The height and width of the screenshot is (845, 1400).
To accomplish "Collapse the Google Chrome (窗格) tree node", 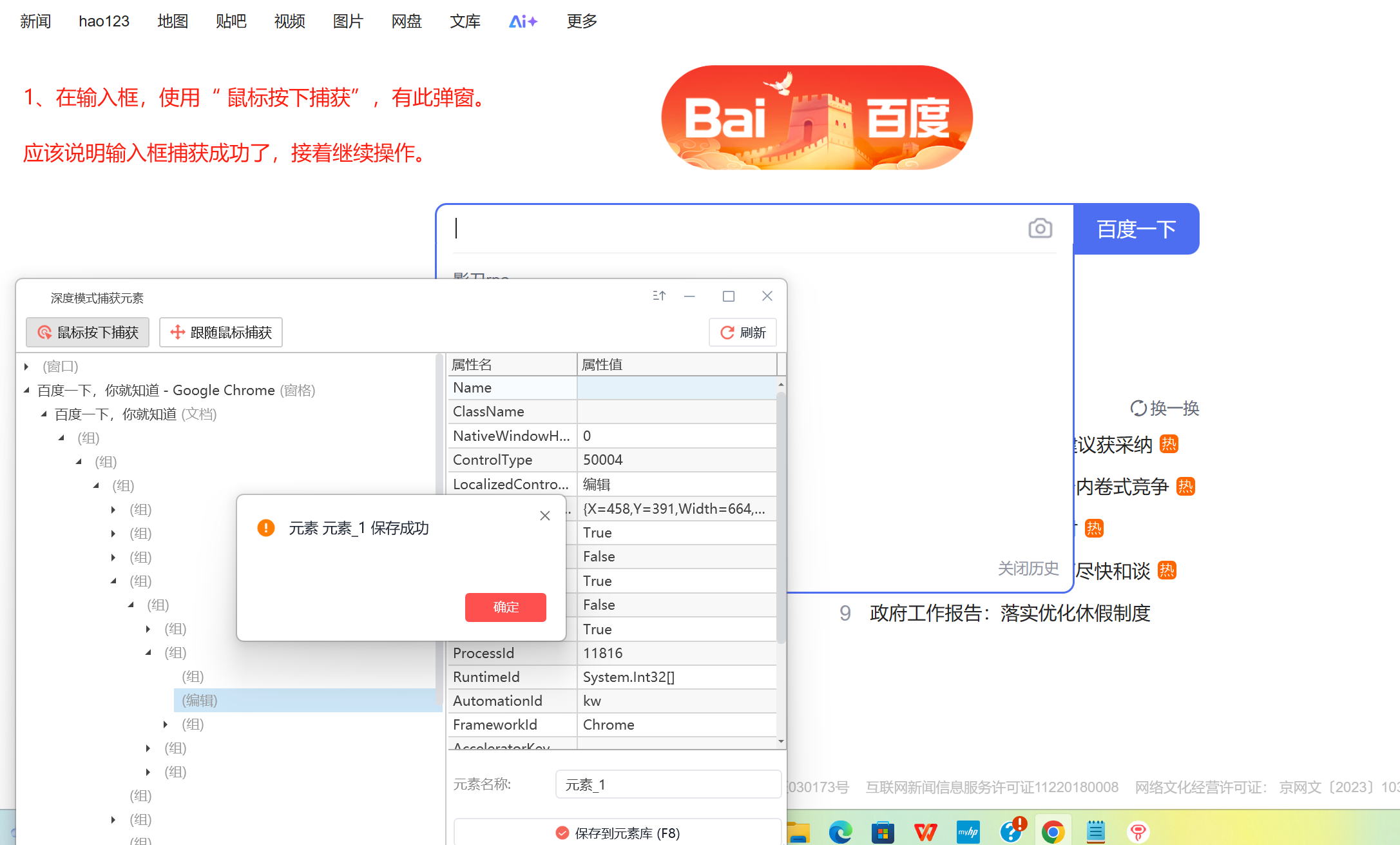I will pos(26,390).
